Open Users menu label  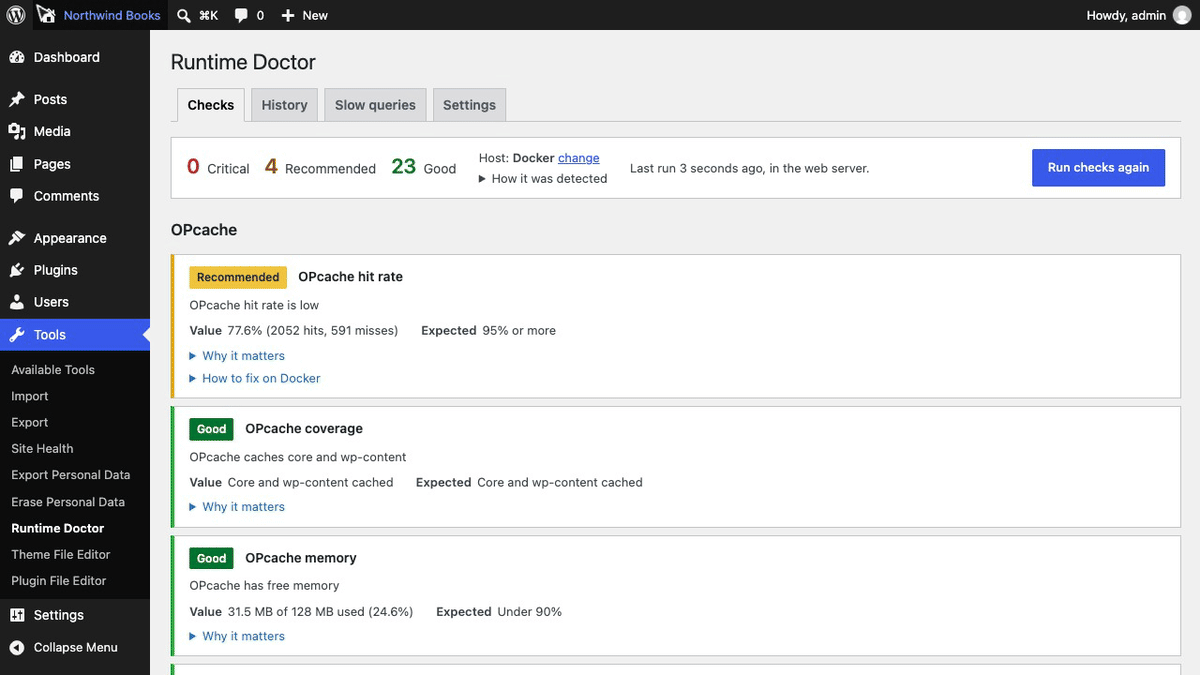(x=51, y=302)
